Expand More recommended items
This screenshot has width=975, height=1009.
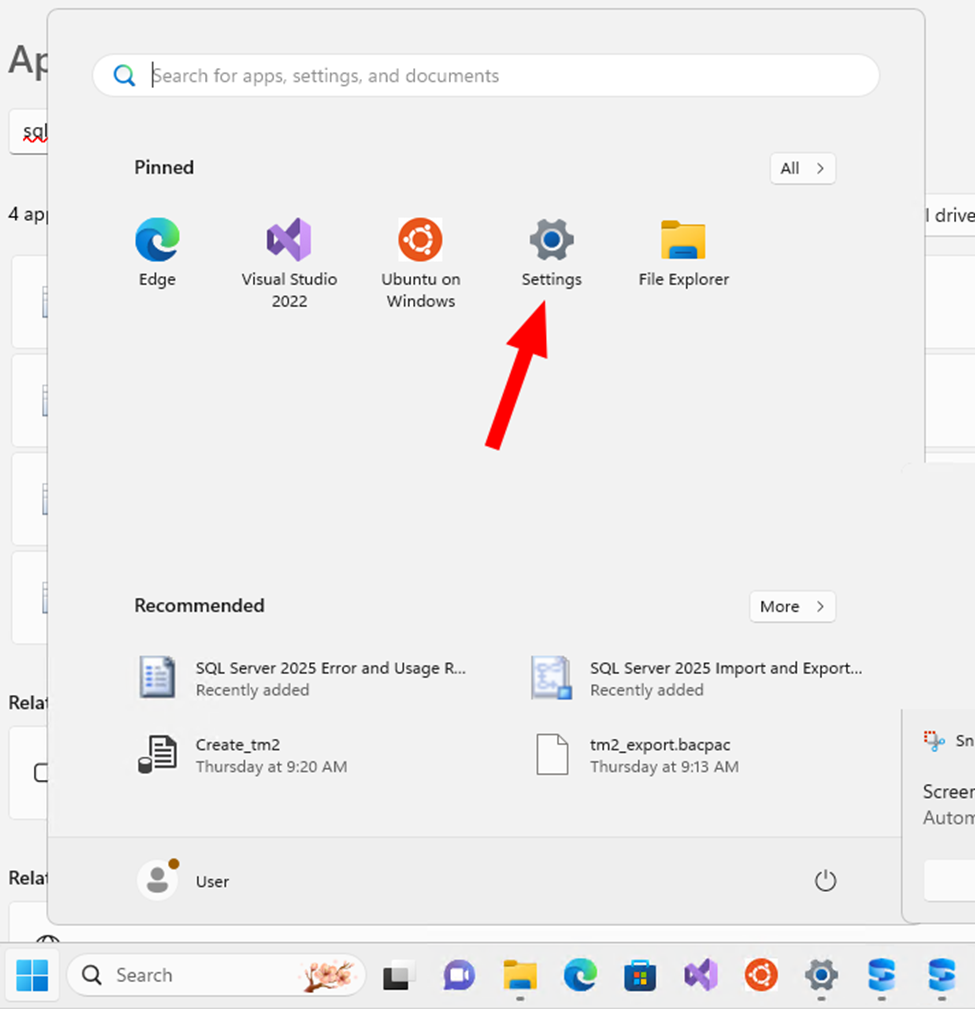pyautogui.click(x=792, y=606)
